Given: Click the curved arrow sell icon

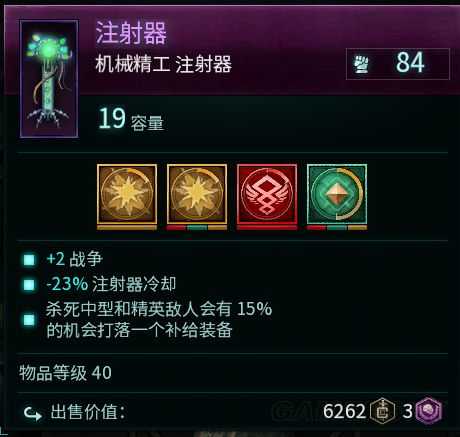Looking at the screenshot, I should point(32,413).
